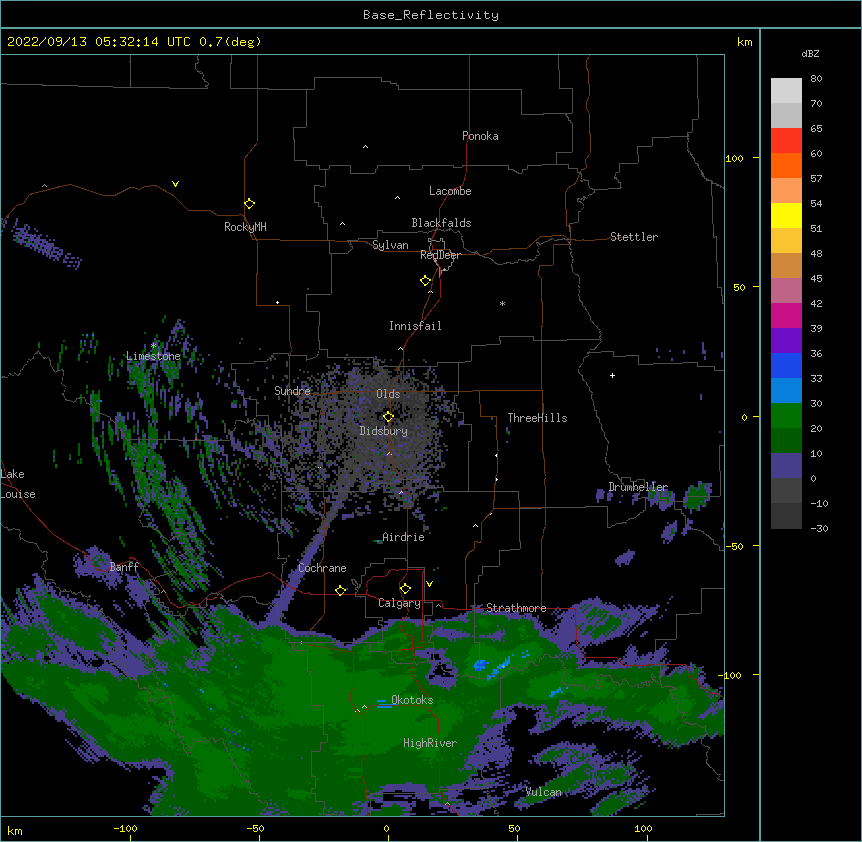Click the Didsbury town label
Image resolution: width=862 pixels, height=842 pixels.
384,431
